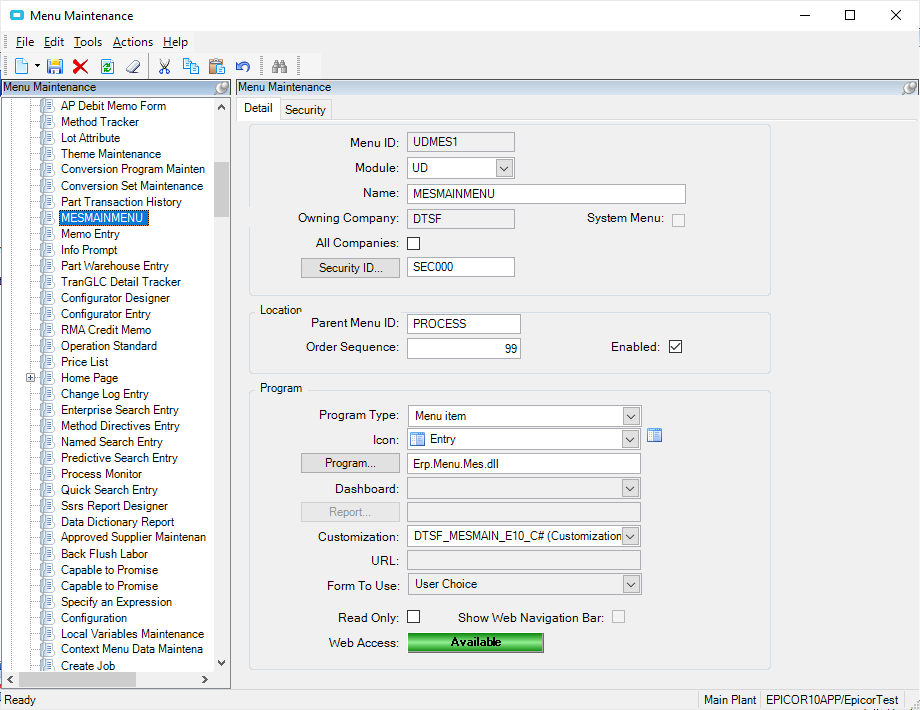920x710 pixels.
Task: Expand the Program Type dropdown
Action: tap(631, 416)
